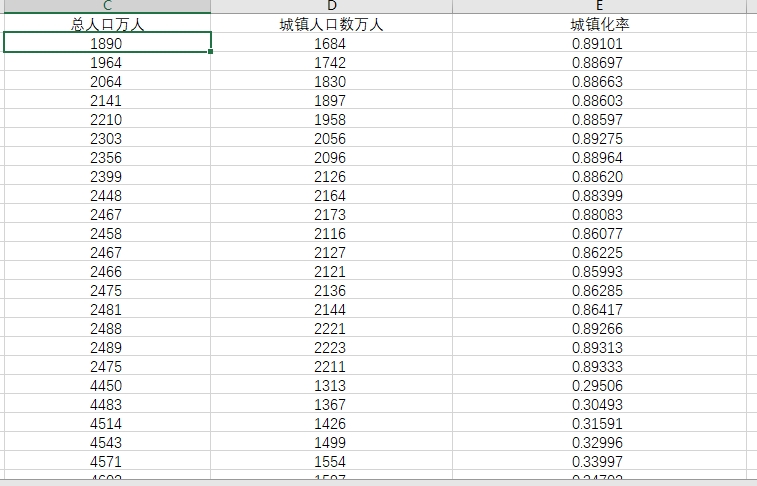Select cell with value 2303
This screenshot has height=486, width=757.
[107, 138]
